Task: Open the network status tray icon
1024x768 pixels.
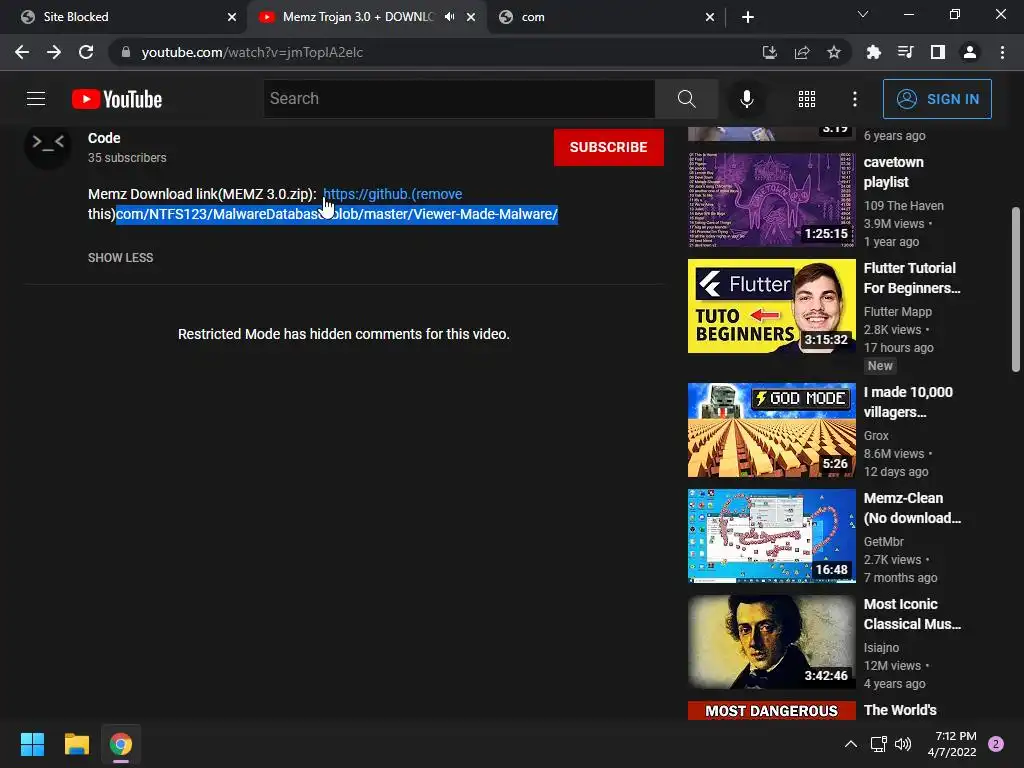Action: [x=878, y=744]
